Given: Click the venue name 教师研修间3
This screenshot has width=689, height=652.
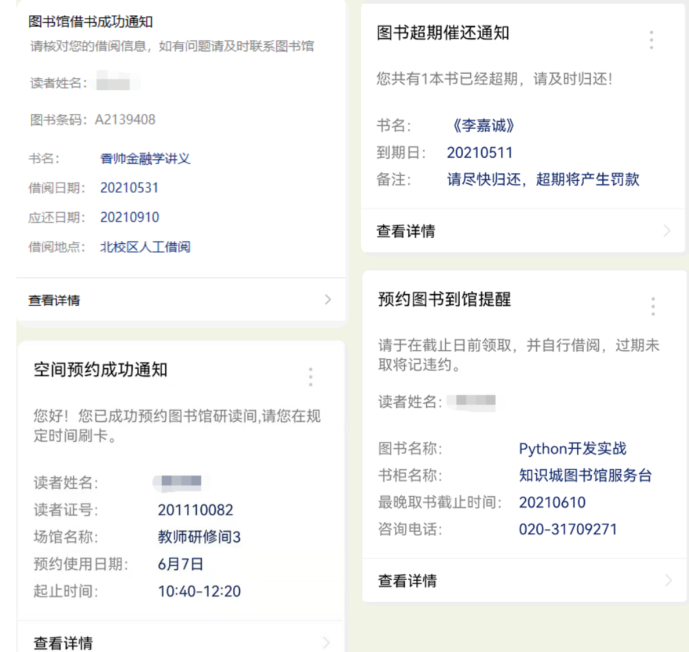Looking at the screenshot, I should [199, 537].
